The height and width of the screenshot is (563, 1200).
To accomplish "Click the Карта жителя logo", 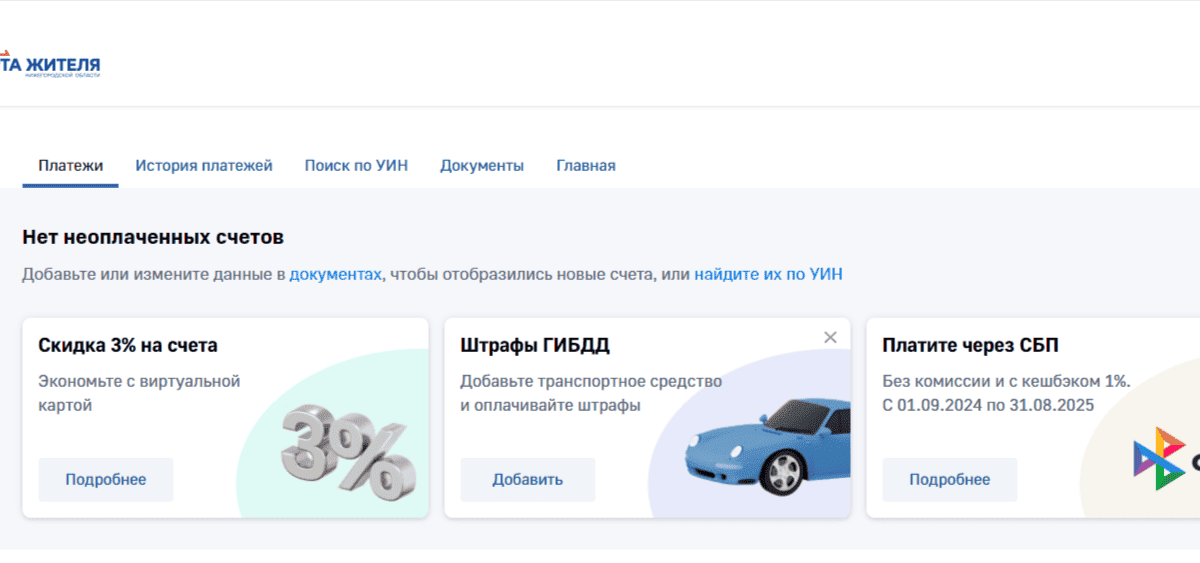I will point(50,67).
